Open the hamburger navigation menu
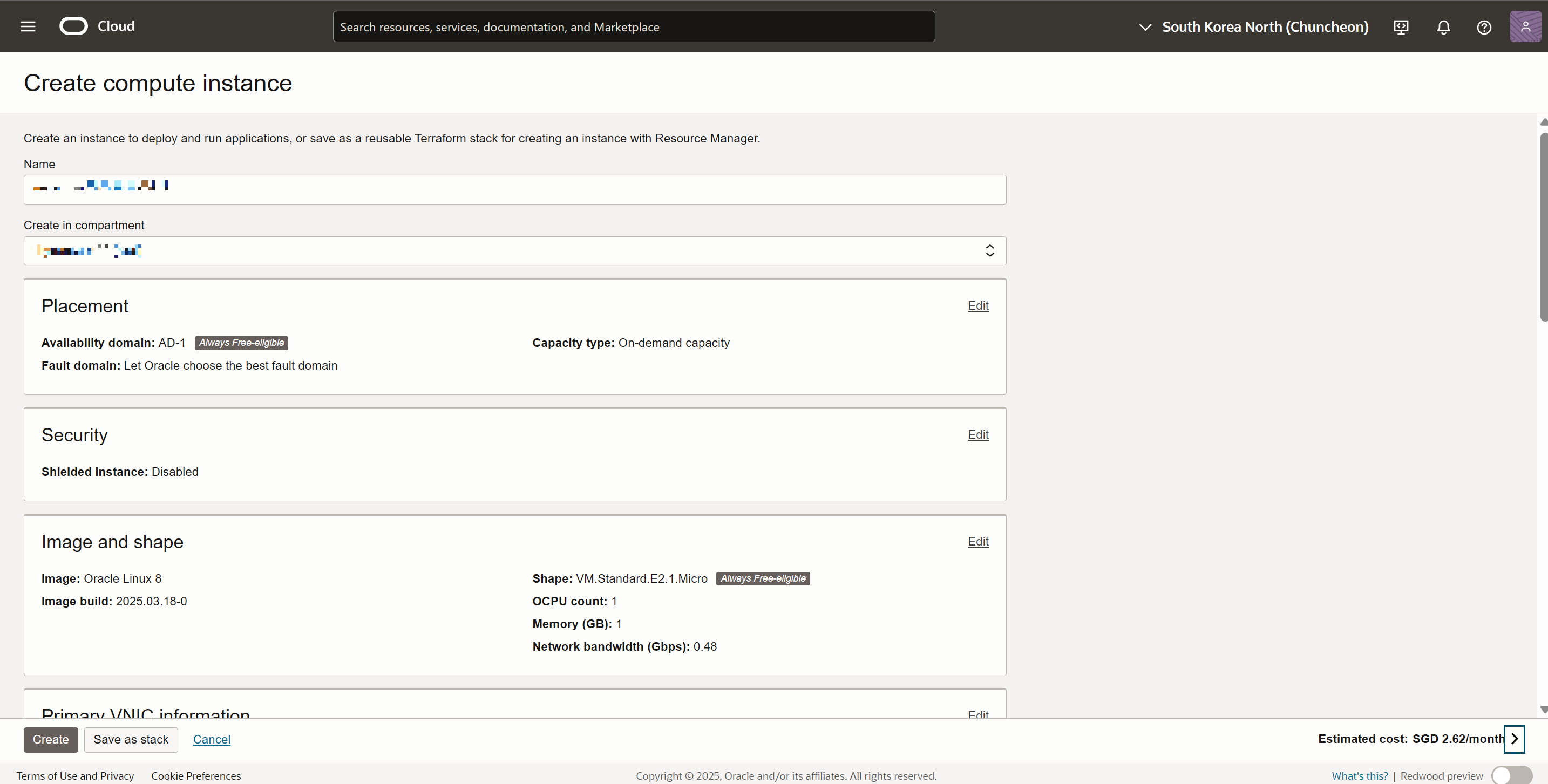1548x784 pixels. pyautogui.click(x=28, y=26)
